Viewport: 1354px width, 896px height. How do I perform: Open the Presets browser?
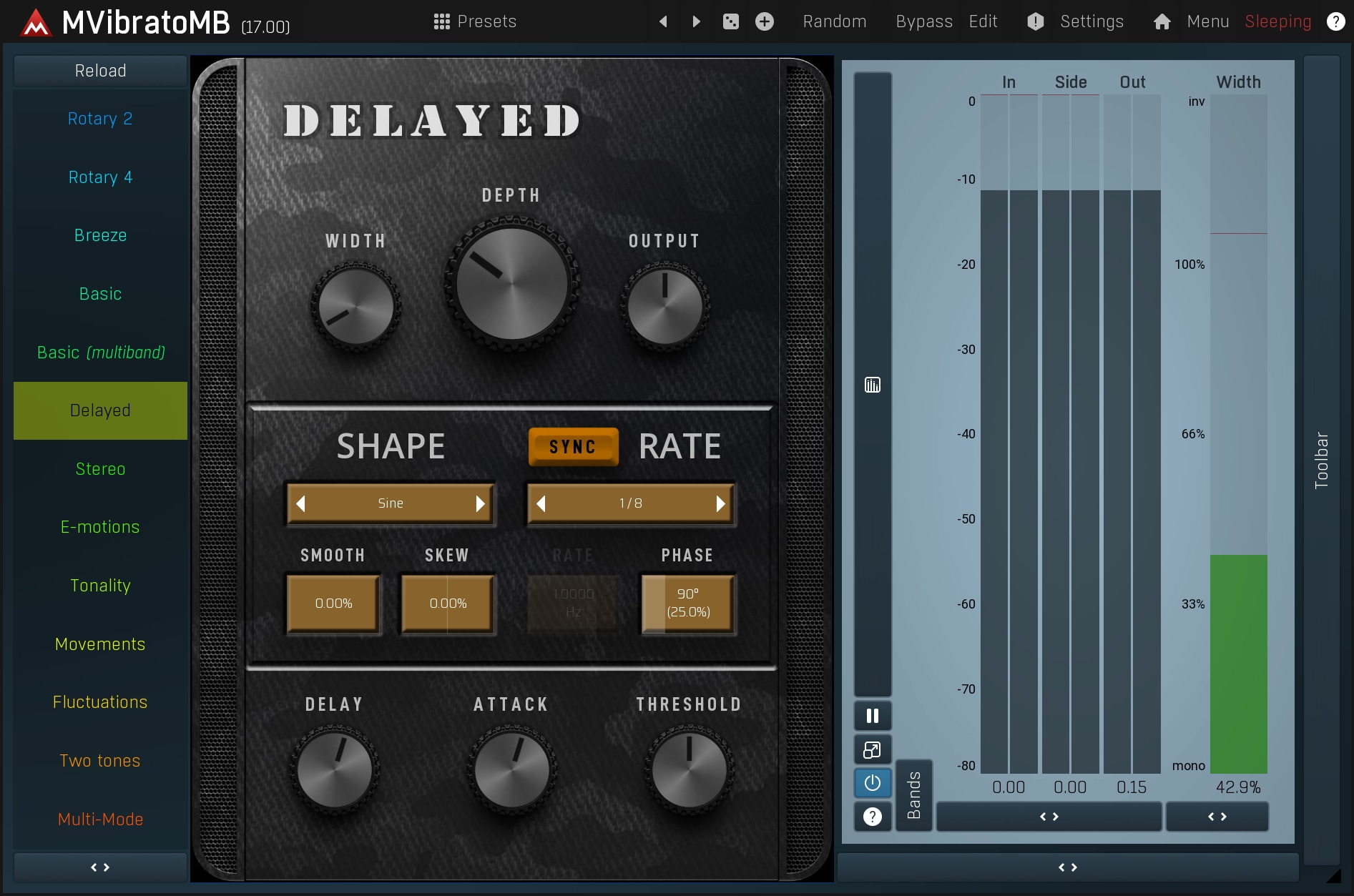475,21
